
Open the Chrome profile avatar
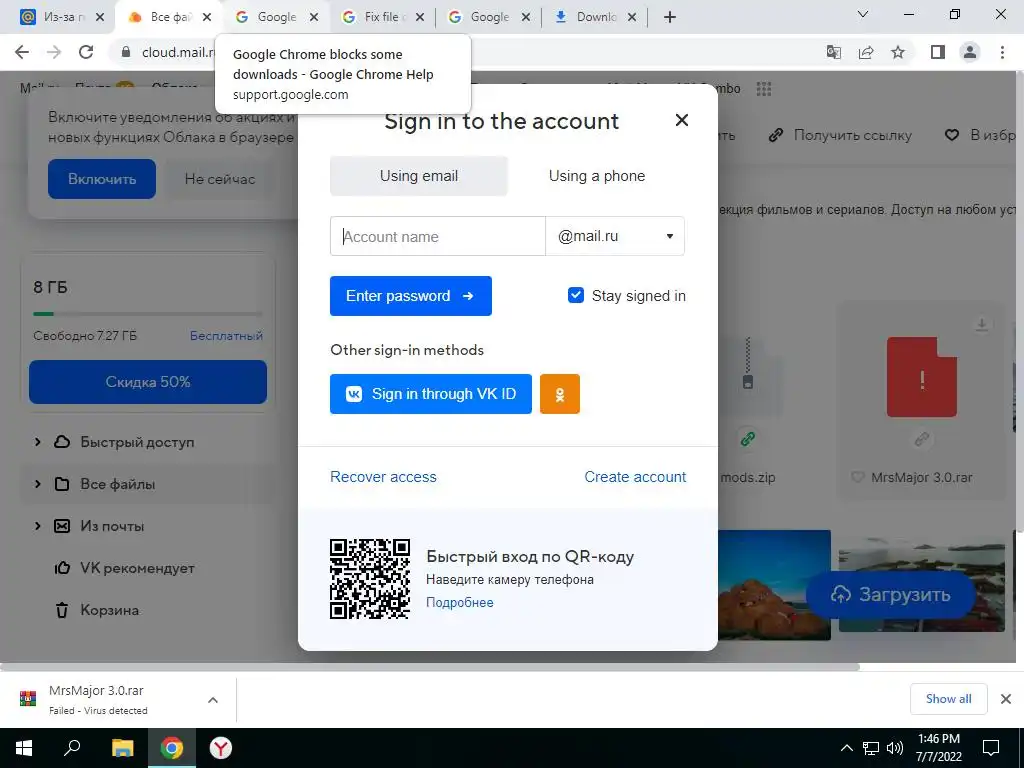(x=970, y=52)
